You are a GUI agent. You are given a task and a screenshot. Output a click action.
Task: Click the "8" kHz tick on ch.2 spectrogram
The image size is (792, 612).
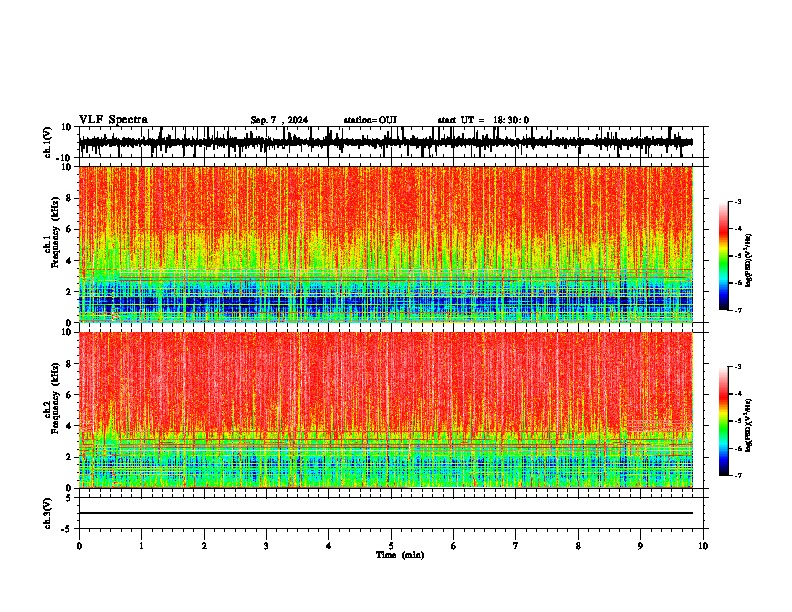point(70,364)
